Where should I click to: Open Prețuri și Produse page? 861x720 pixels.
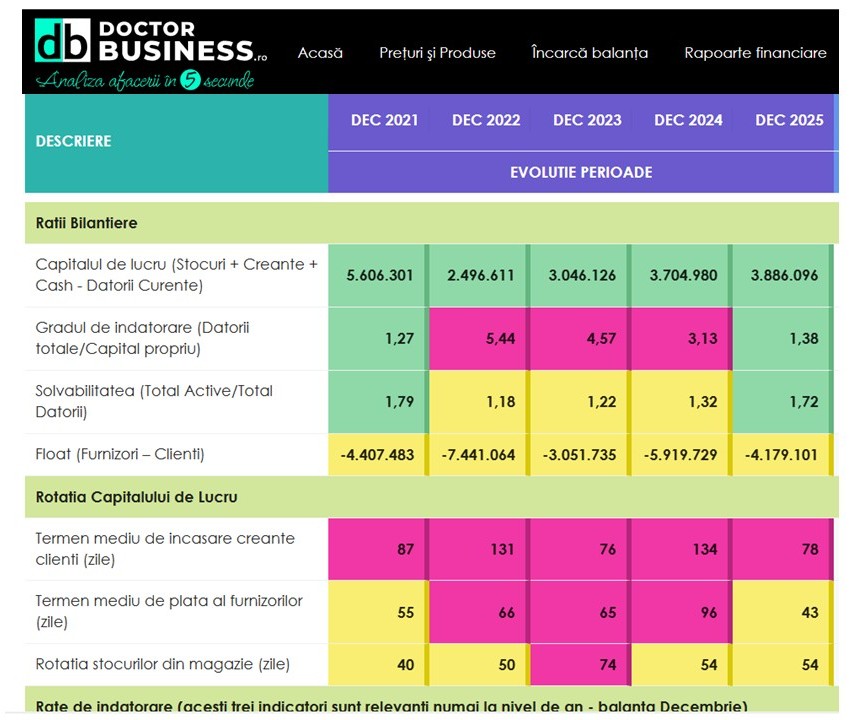[437, 53]
